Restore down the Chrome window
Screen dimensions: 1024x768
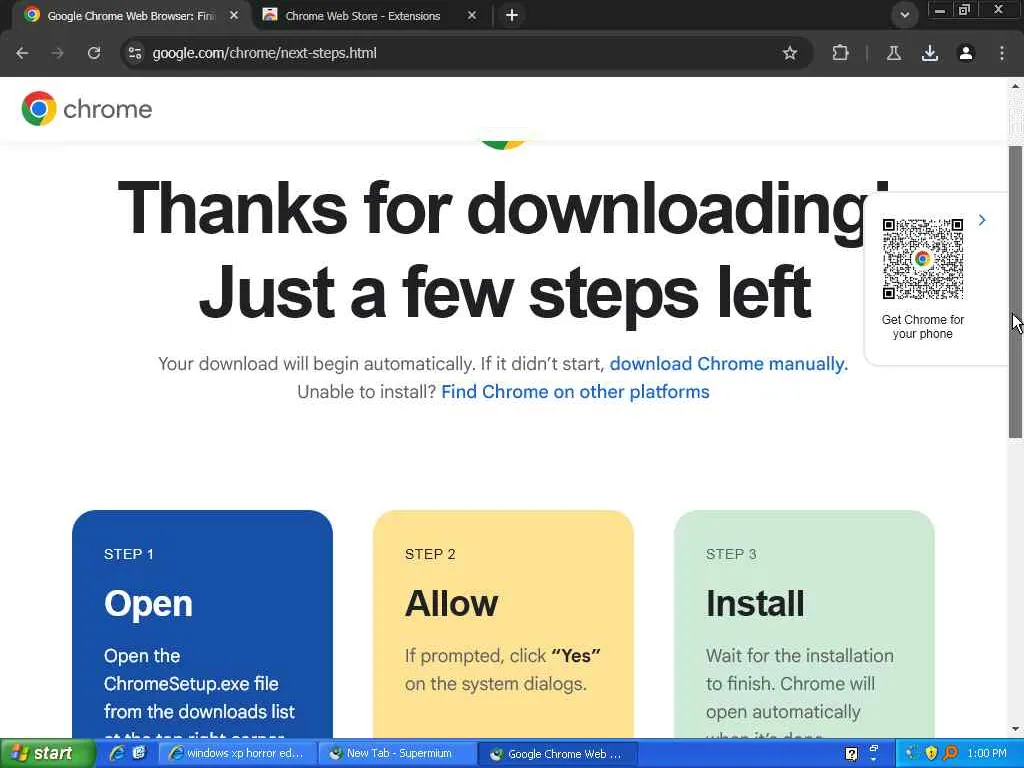964,10
